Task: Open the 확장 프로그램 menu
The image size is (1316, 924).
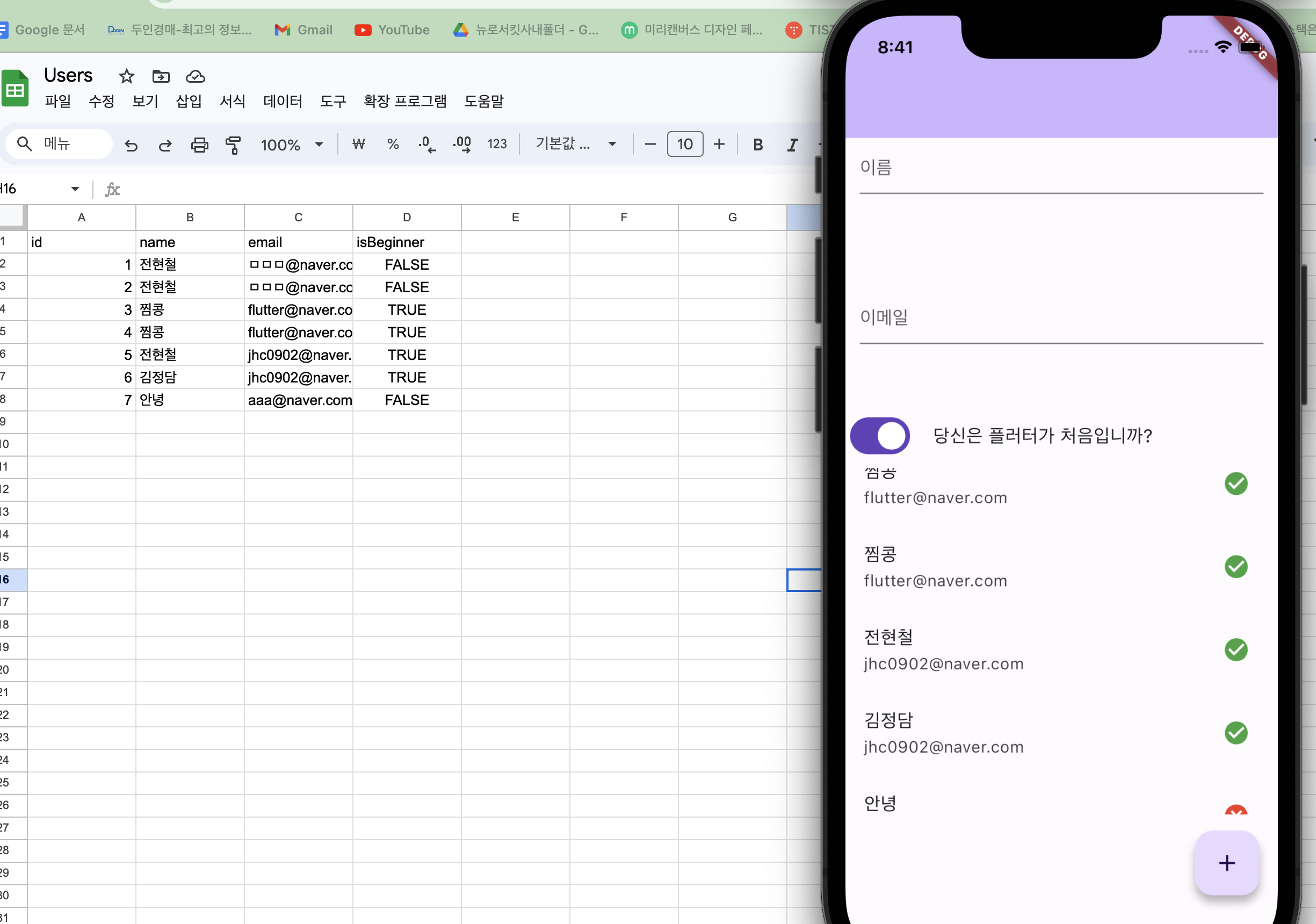Action: coord(404,102)
